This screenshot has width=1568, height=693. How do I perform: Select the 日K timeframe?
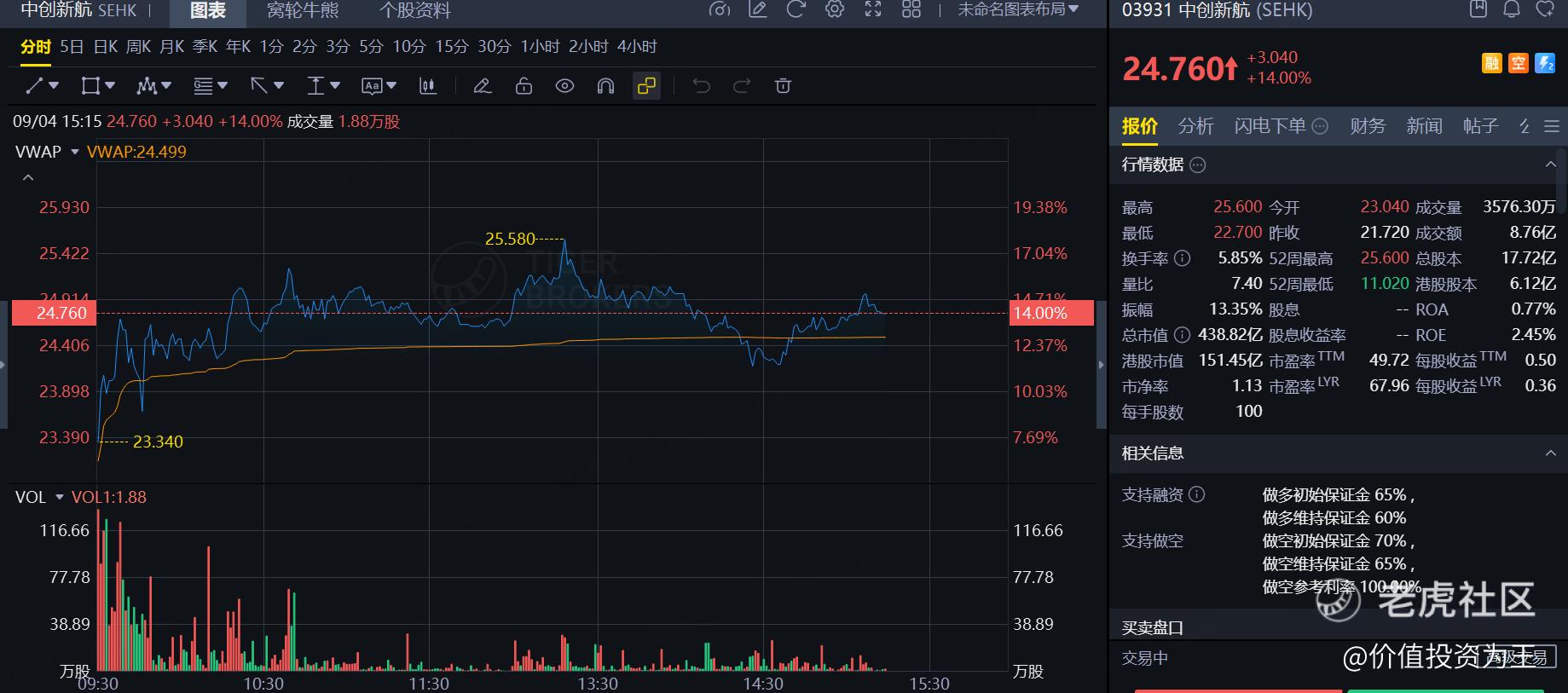tap(106, 47)
